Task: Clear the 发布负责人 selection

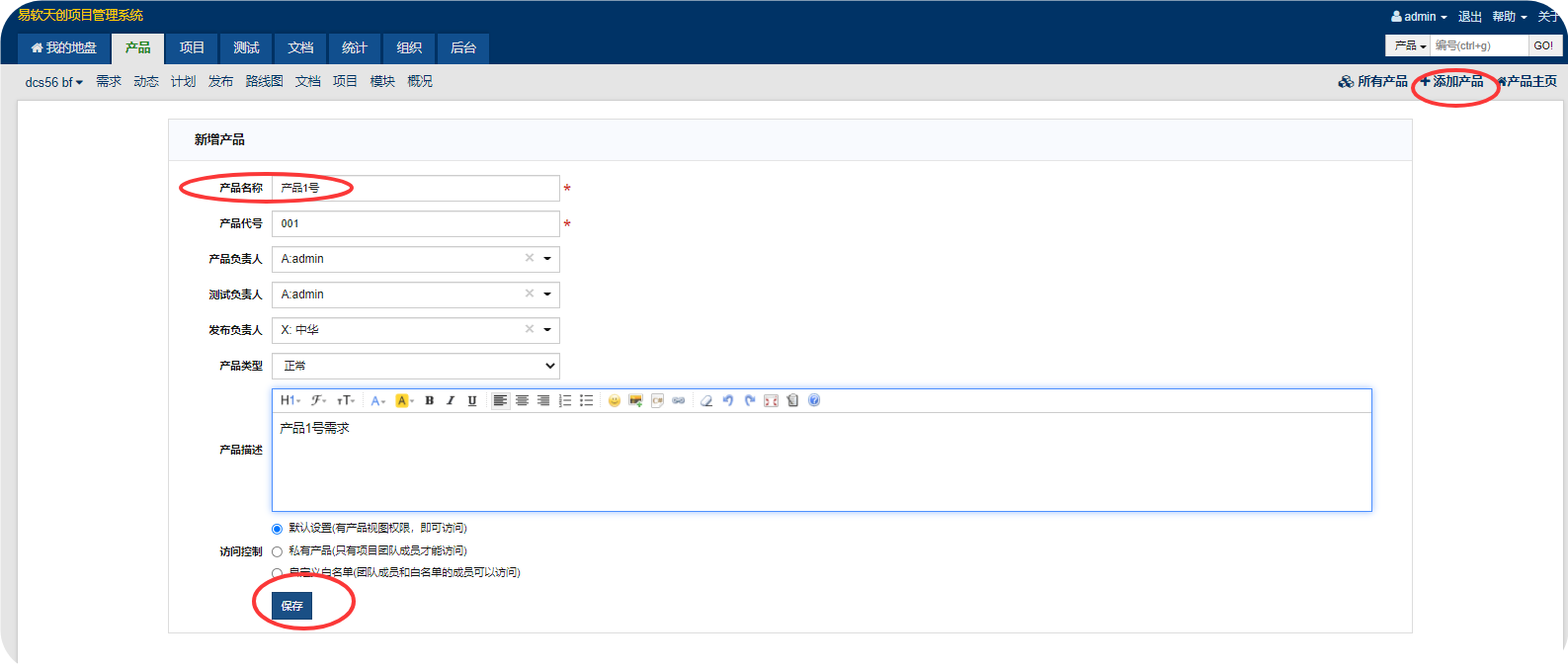Action: [x=530, y=329]
